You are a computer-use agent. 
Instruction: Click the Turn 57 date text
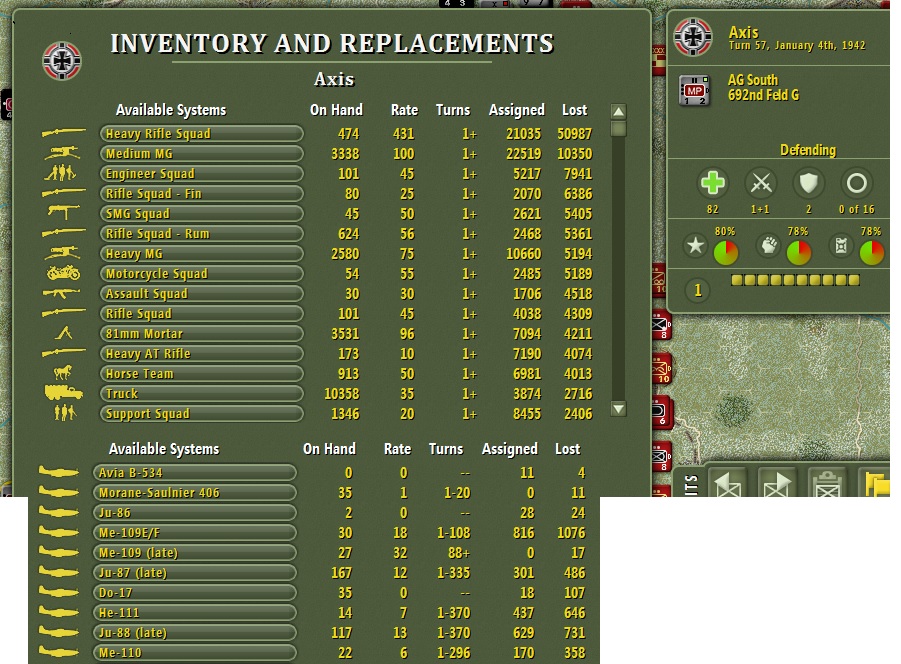coord(797,45)
